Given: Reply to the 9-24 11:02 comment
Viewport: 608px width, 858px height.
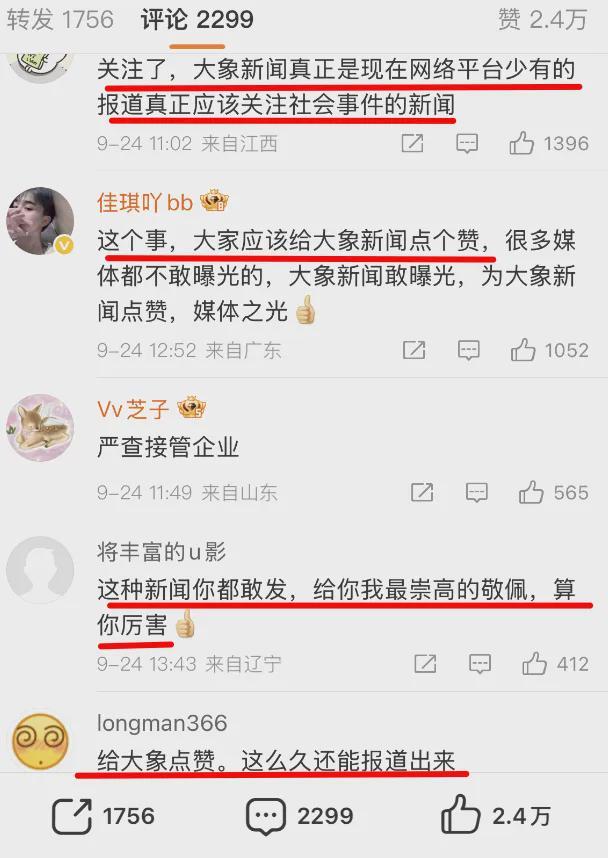Looking at the screenshot, I should (x=467, y=144).
